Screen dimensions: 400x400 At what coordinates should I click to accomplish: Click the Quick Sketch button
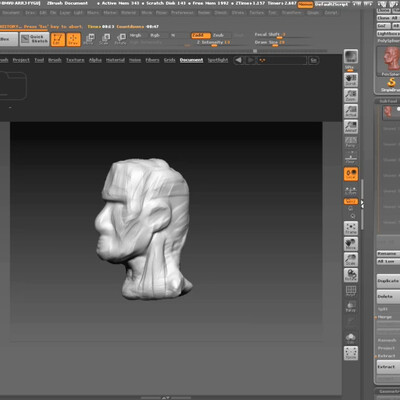35,39
